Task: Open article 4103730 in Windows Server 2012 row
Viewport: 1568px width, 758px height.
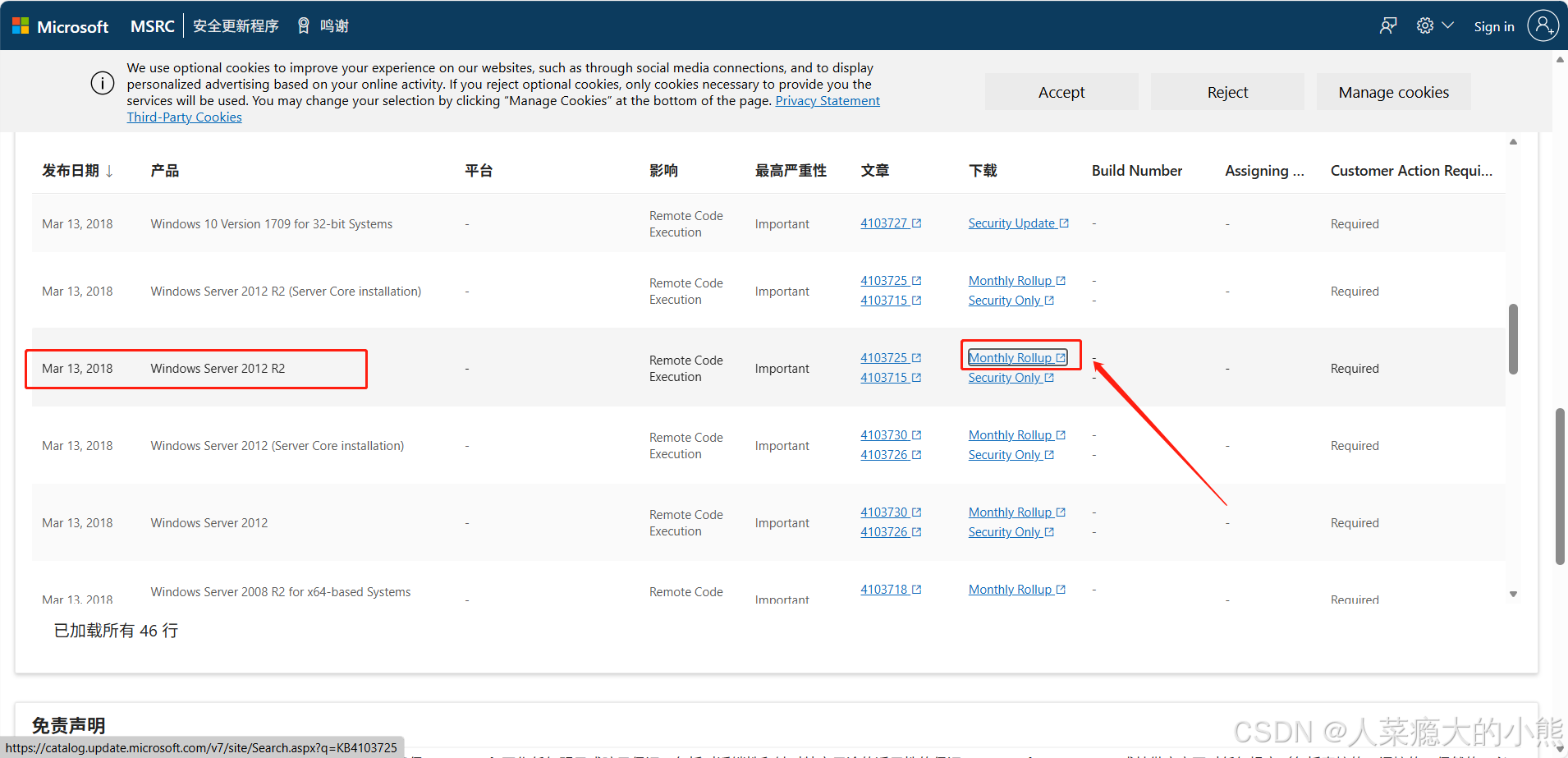Action: pyautogui.click(x=891, y=512)
